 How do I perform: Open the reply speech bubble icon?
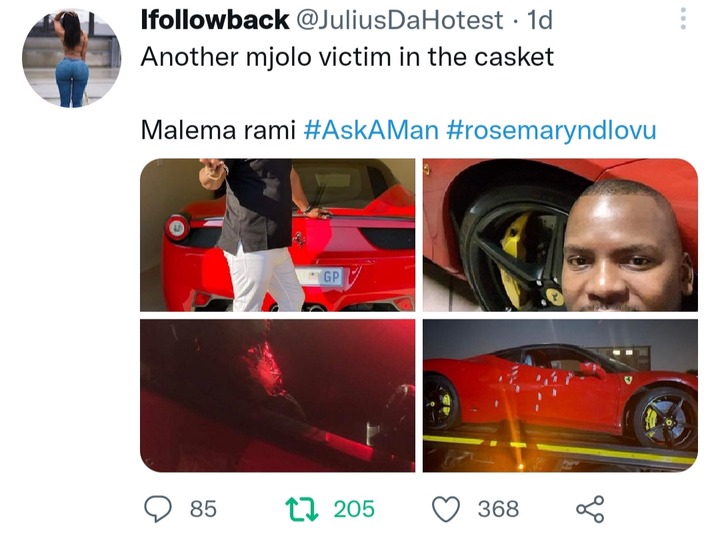tap(158, 509)
